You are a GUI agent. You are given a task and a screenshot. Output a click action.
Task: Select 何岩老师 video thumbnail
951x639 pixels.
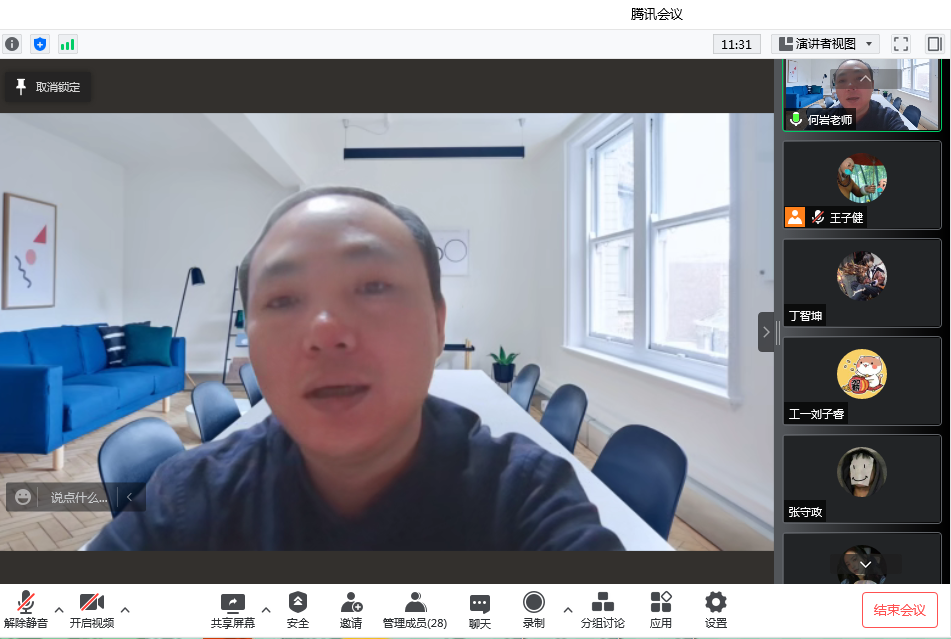862,95
